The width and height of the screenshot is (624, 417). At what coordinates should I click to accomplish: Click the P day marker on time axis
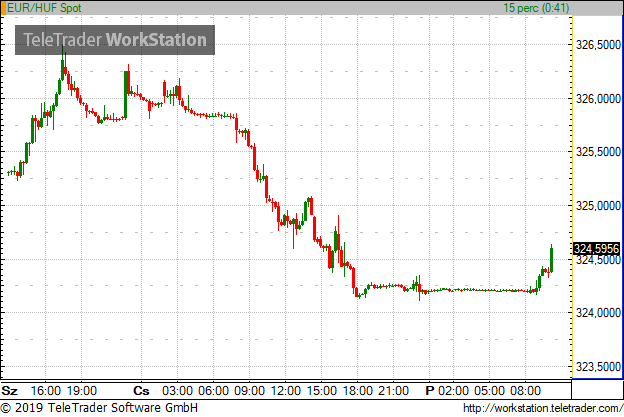click(x=430, y=391)
